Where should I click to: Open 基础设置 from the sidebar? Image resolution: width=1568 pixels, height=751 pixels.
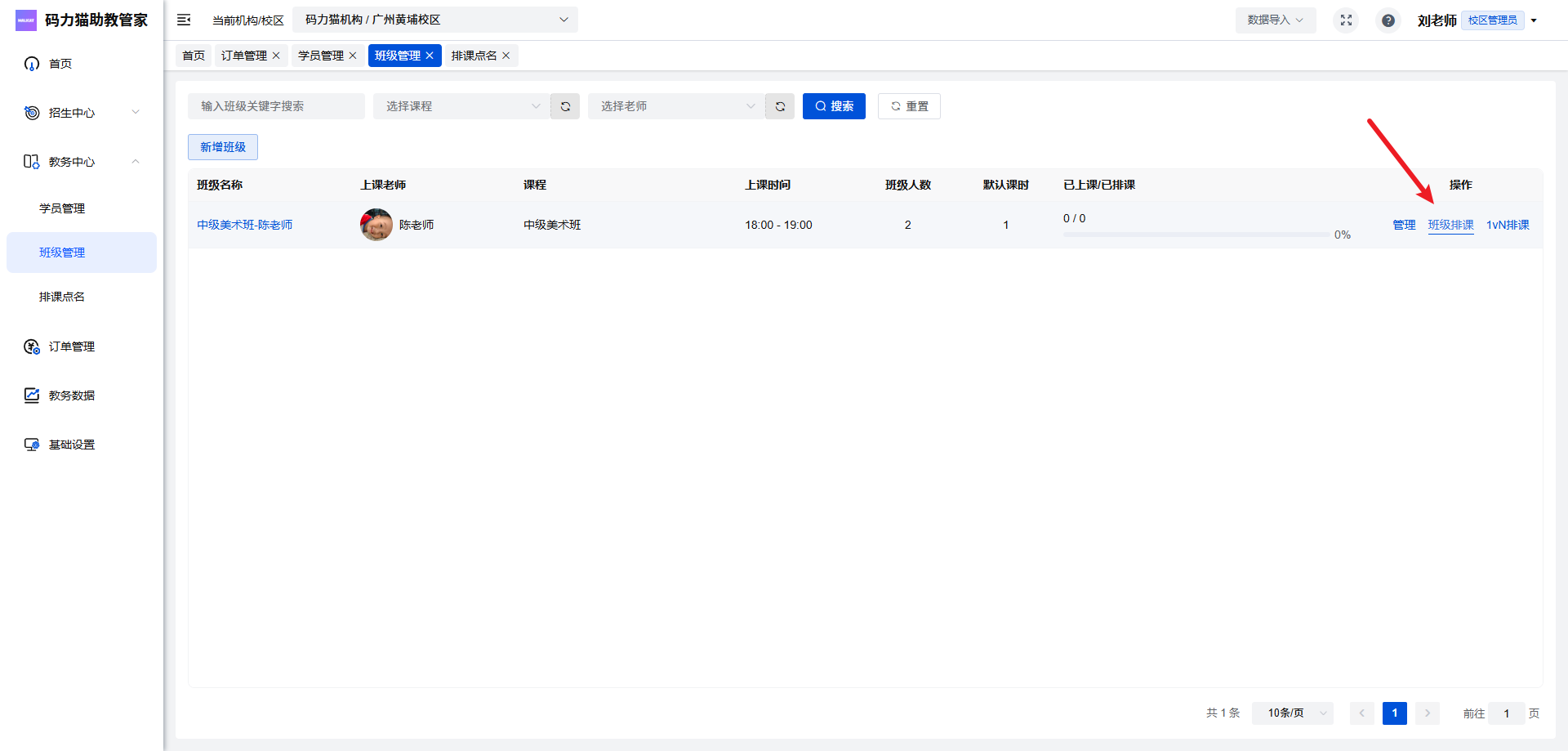coord(72,445)
